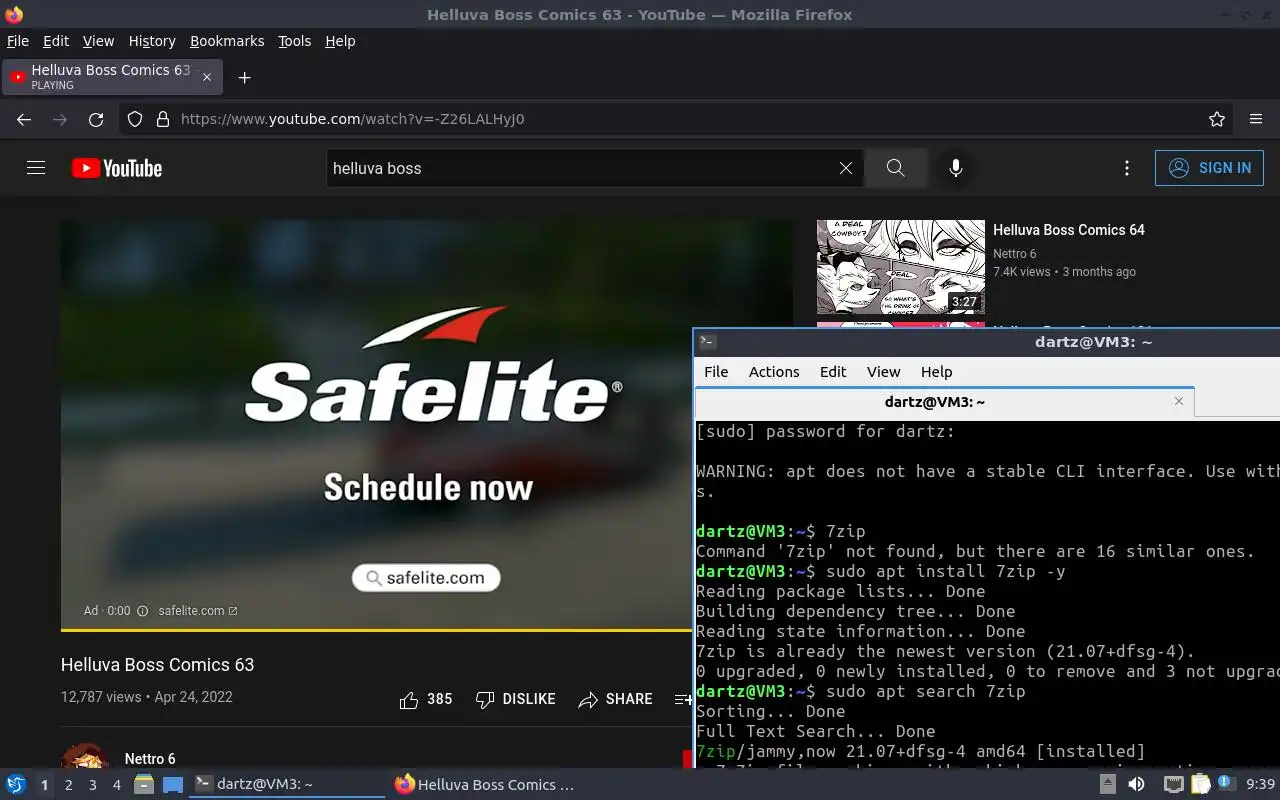Select the dartz@VM3 terminal tab

(x=944, y=402)
